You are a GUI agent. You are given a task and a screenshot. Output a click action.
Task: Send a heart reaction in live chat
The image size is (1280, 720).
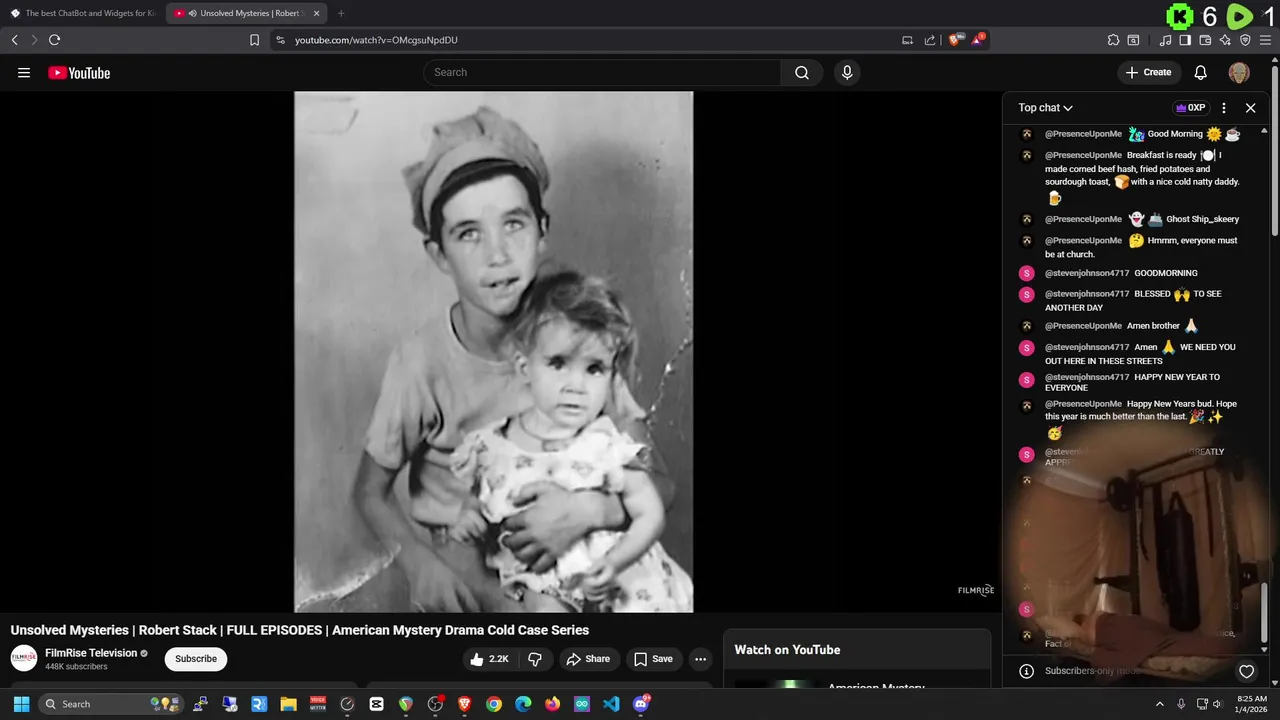[1246, 671]
